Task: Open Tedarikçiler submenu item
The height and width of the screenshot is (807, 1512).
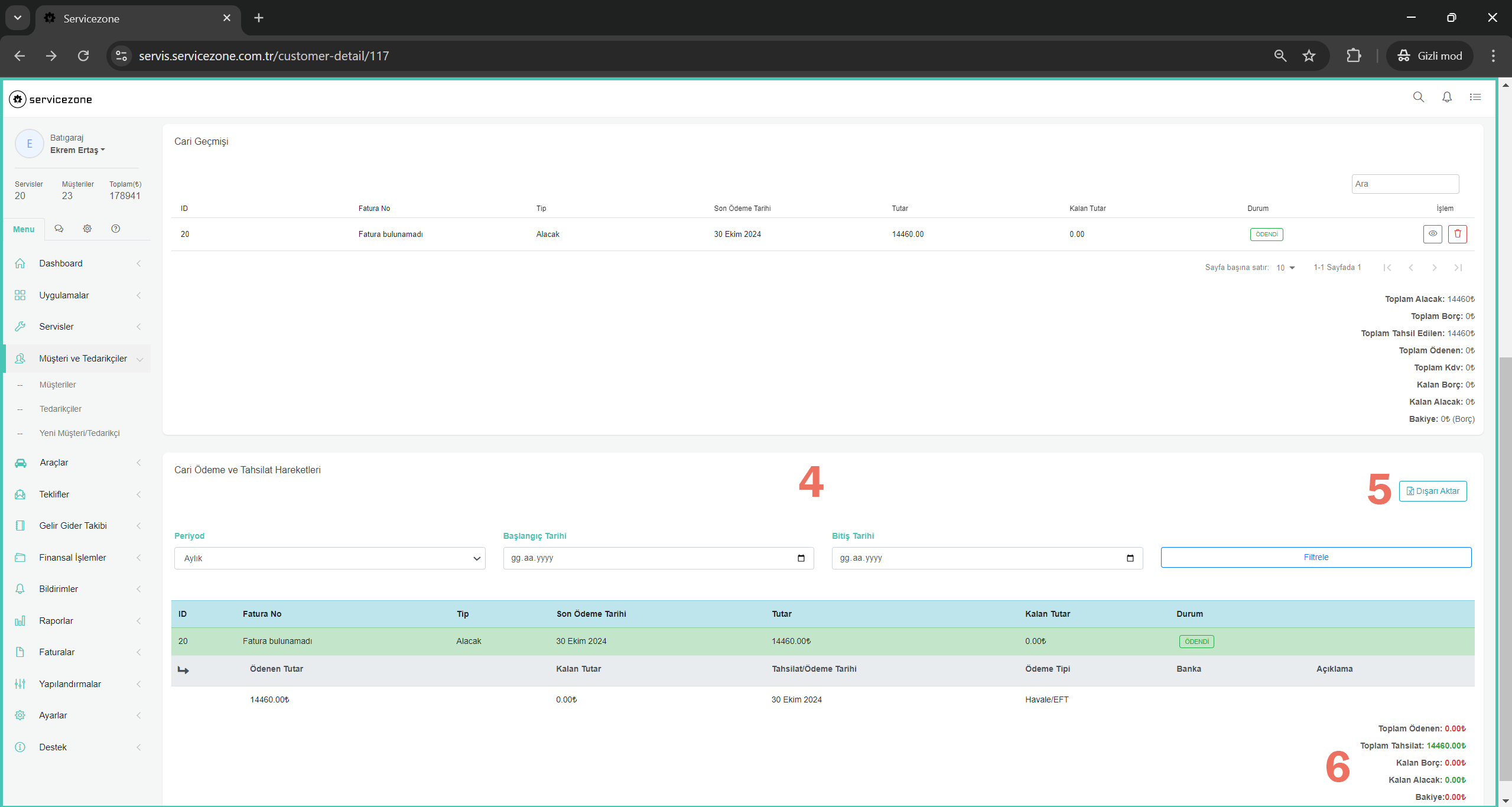Action: [60, 409]
